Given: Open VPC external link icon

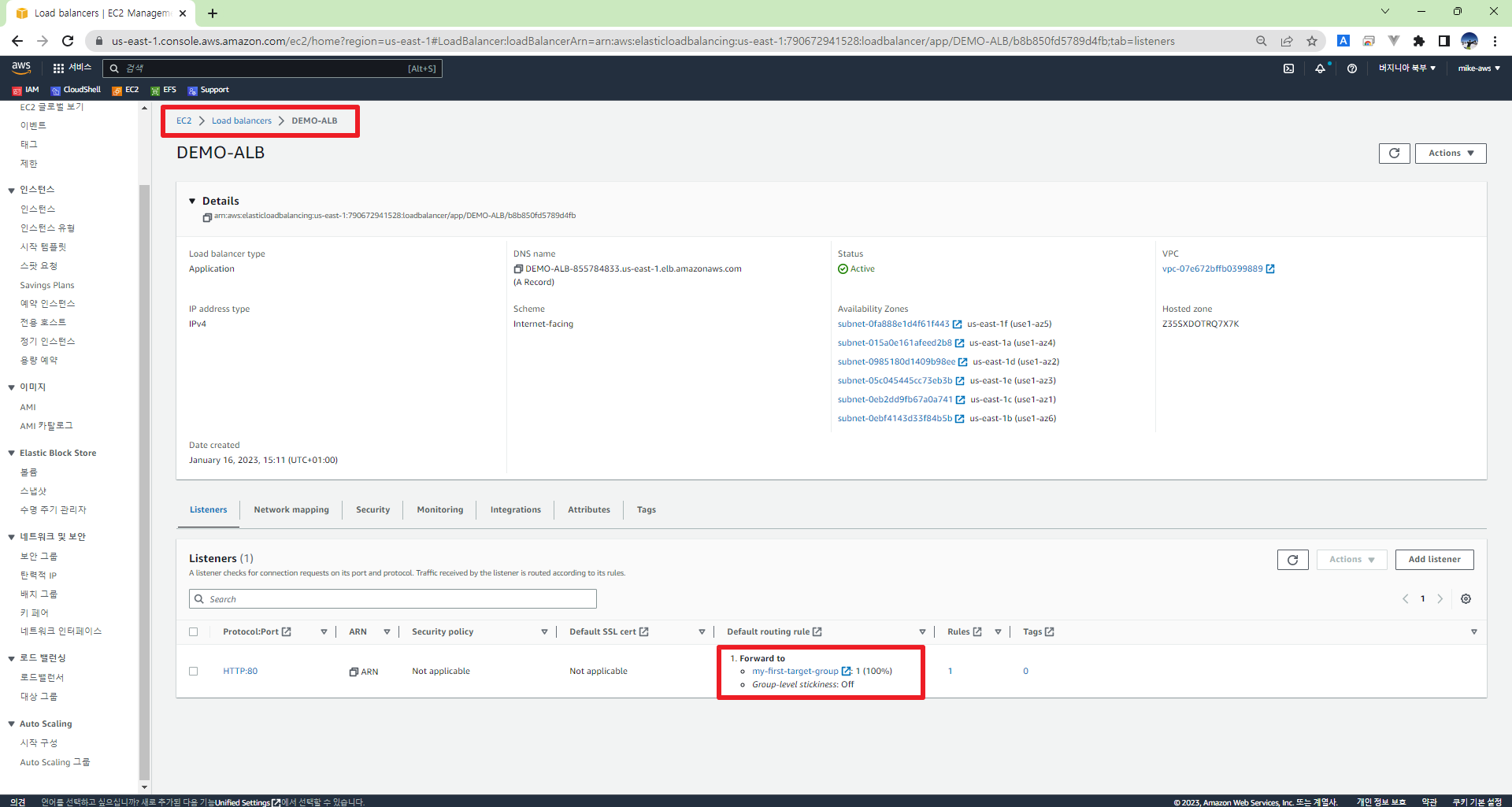Looking at the screenshot, I should pyautogui.click(x=1270, y=269).
